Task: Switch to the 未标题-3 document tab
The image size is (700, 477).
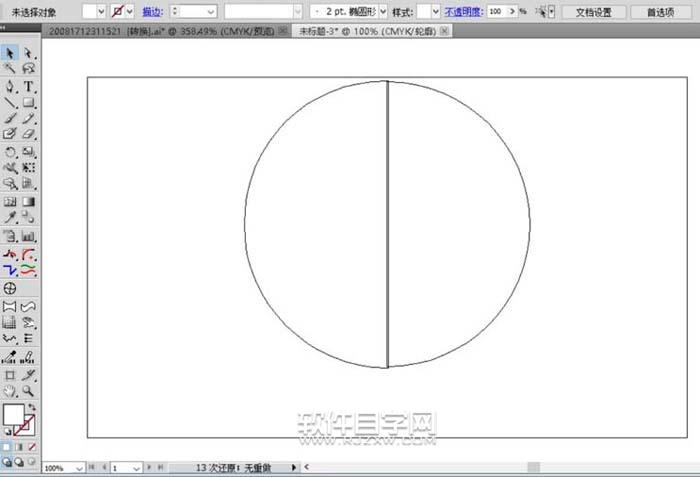Action: click(367, 31)
